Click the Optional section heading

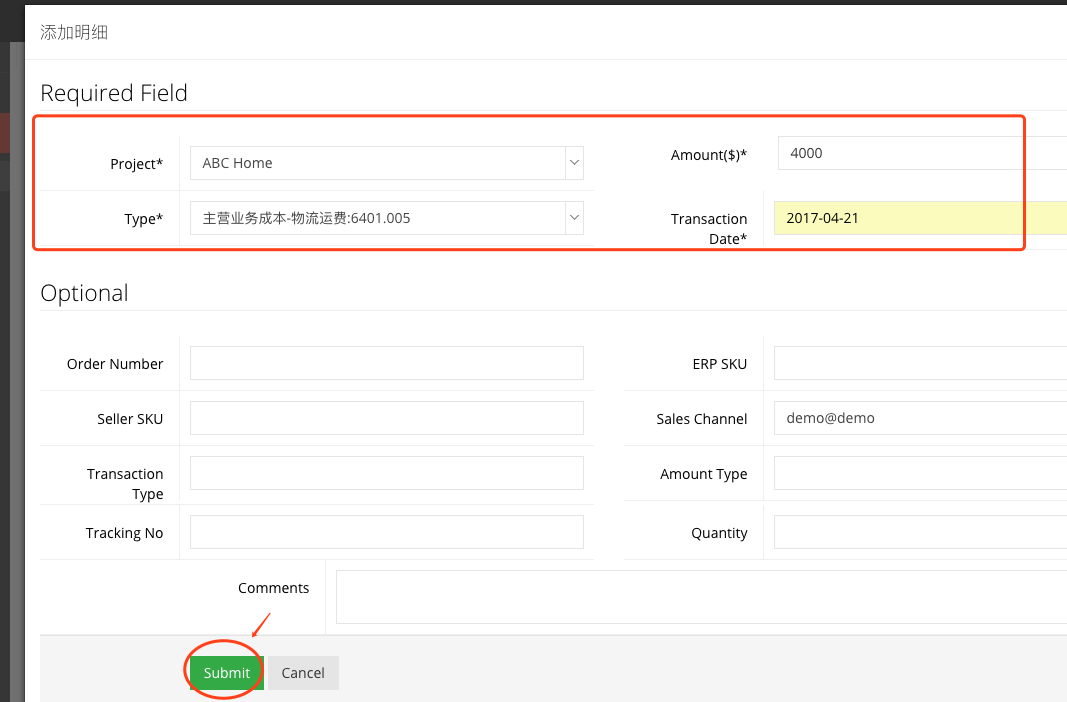coord(84,293)
